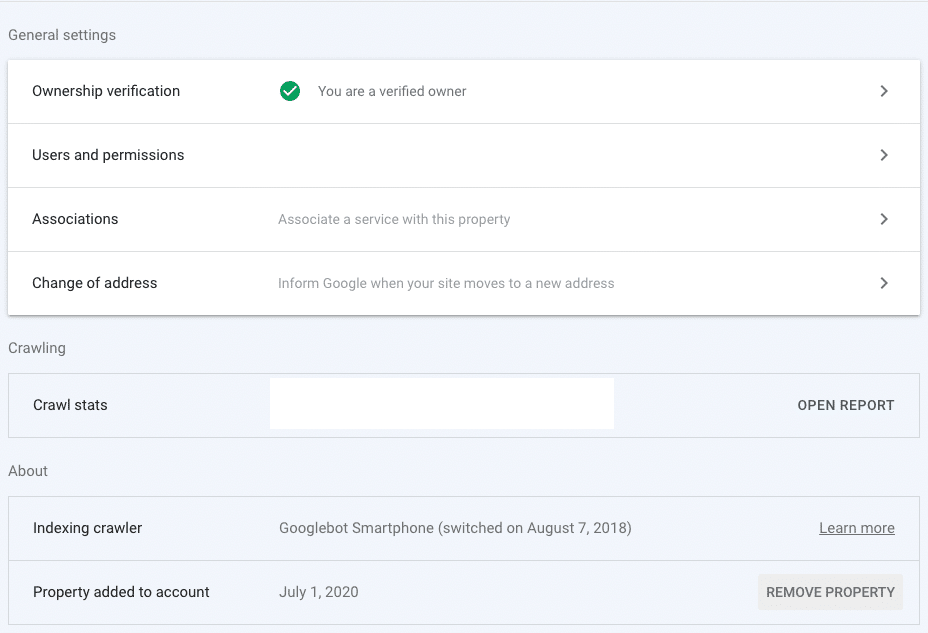Open the Associations settings row
Viewport: 928px width, 633px height.
75,219
